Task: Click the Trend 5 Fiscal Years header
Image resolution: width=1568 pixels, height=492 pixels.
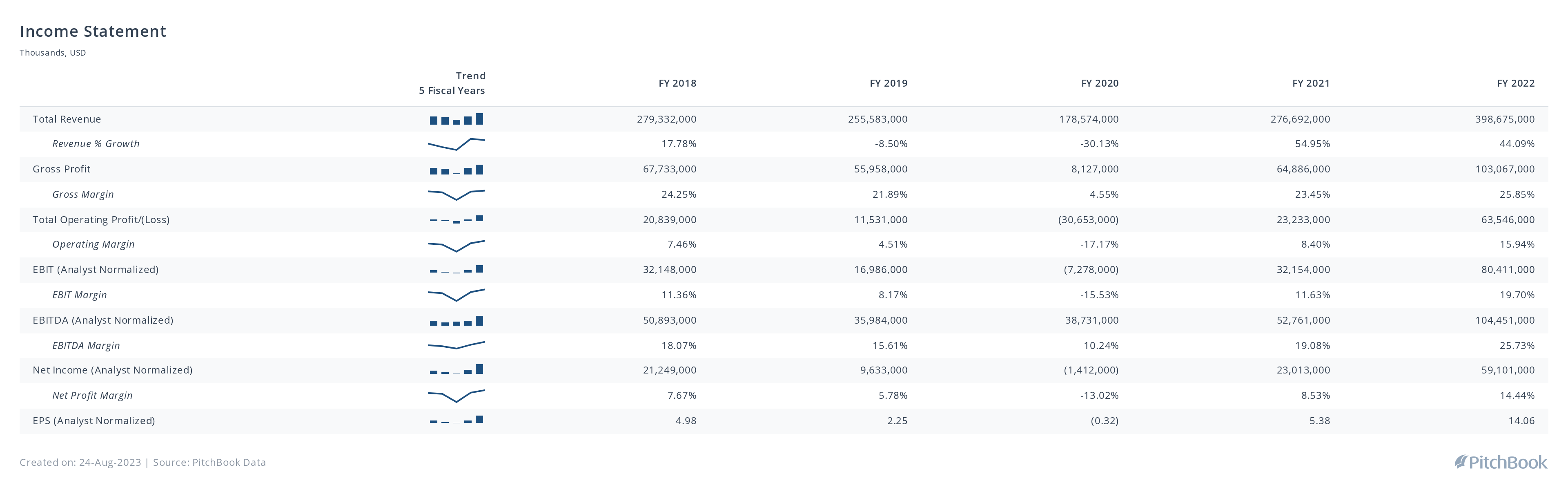Action: 452,83
